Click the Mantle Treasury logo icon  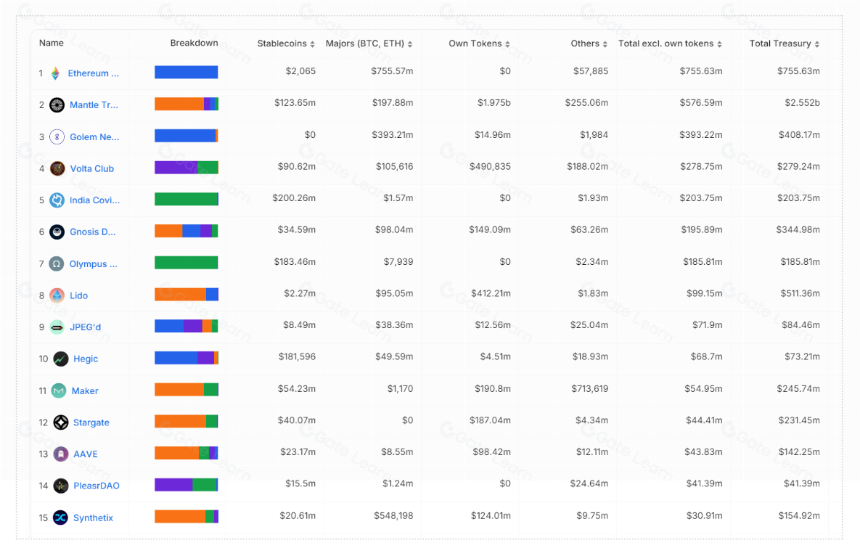[57, 105]
